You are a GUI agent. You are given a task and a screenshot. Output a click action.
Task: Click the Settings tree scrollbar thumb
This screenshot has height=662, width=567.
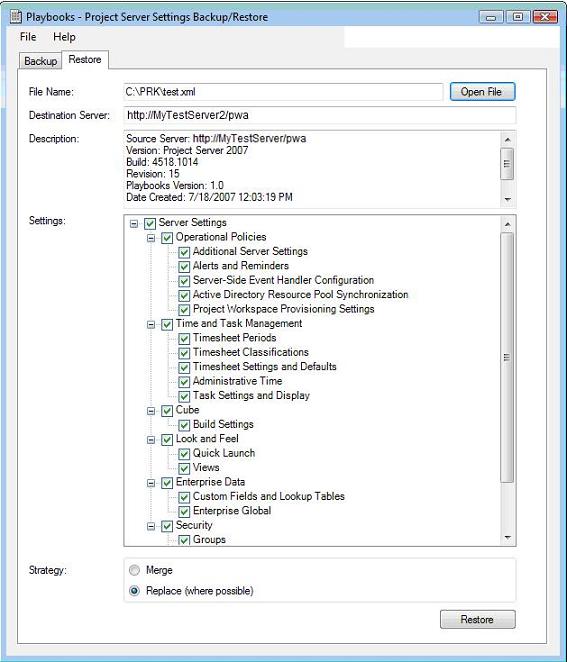tap(507, 357)
